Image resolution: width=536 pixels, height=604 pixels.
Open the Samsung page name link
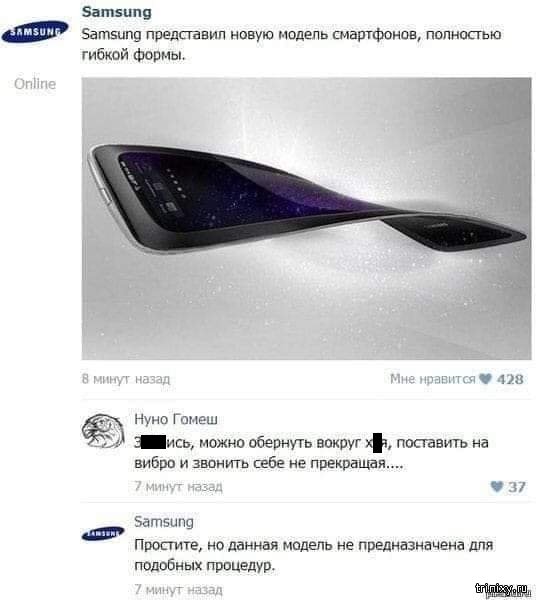[x=116, y=12]
